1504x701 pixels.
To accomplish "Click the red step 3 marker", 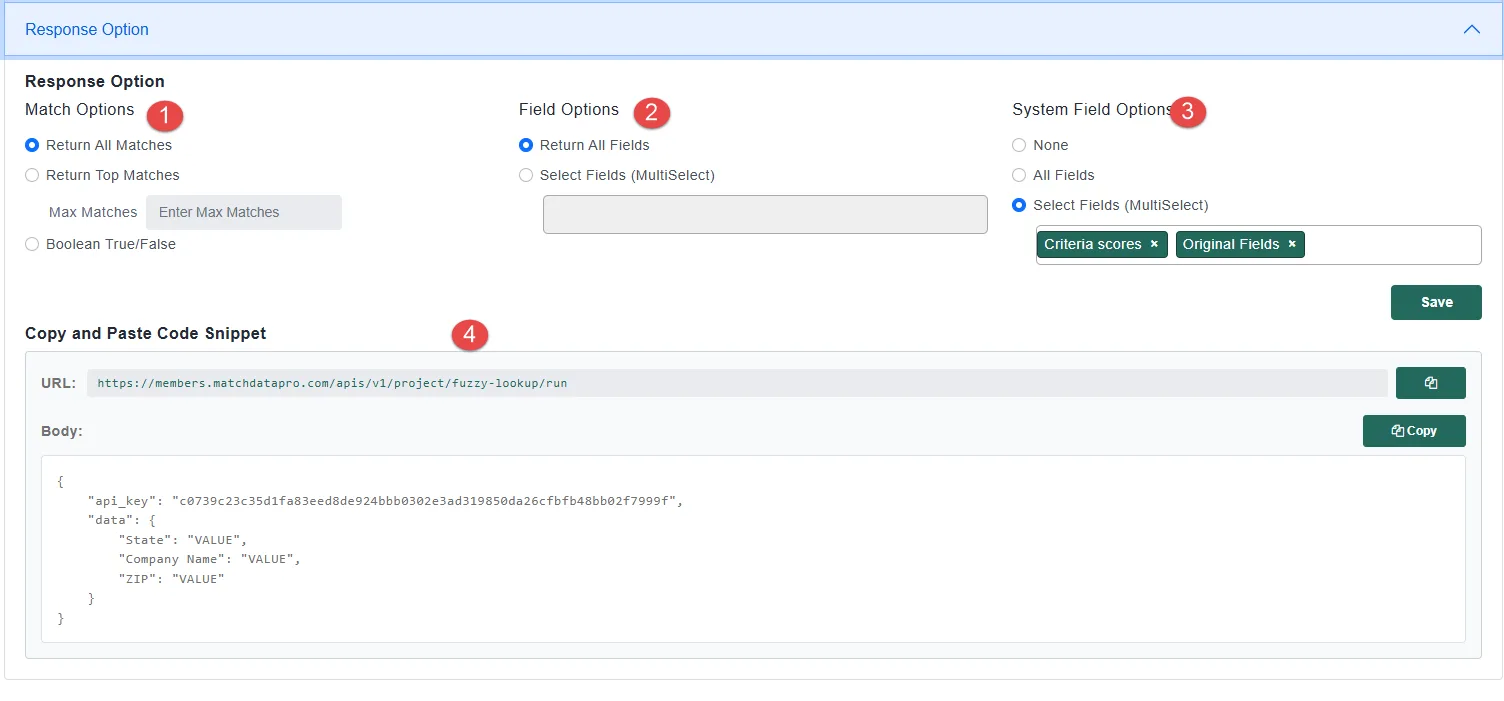I will [x=1187, y=112].
